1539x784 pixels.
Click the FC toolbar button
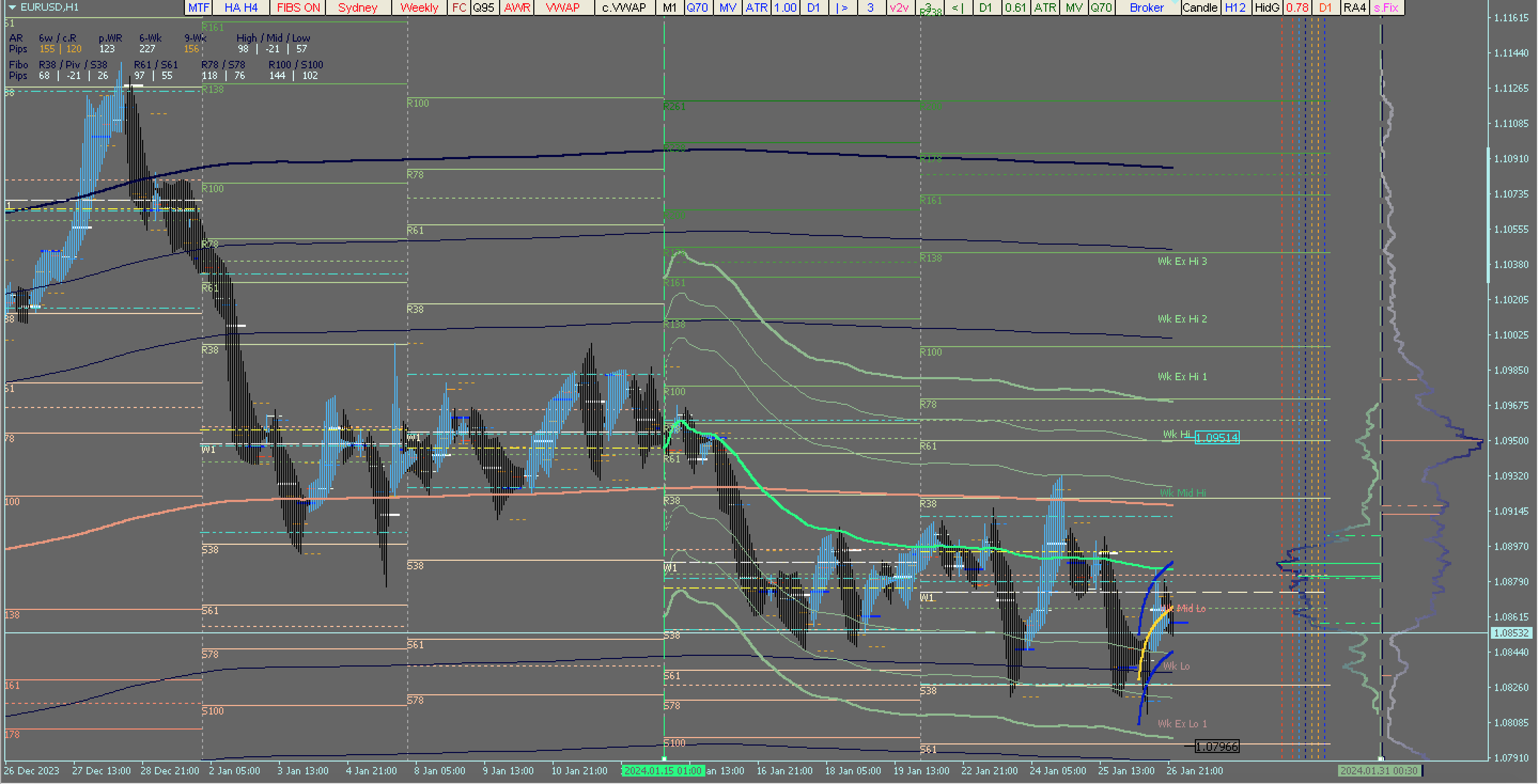tap(458, 7)
